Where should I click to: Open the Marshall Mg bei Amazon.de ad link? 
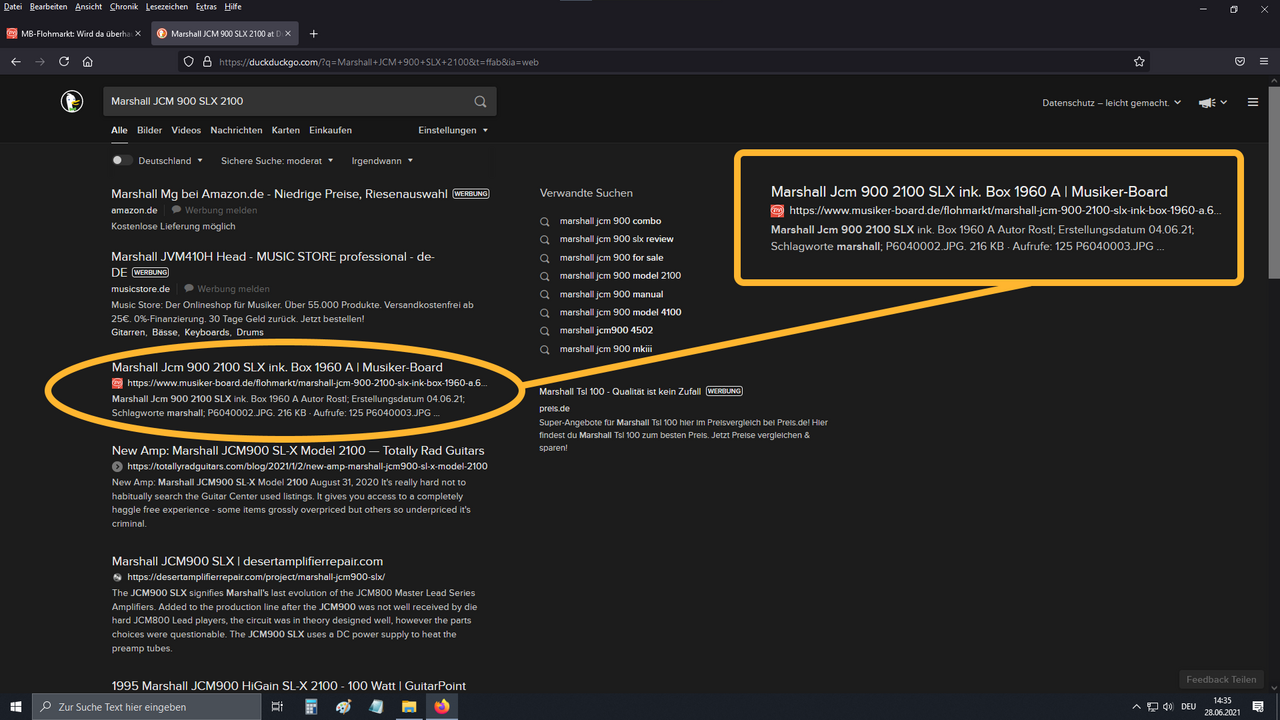pyautogui.click(x=279, y=194)
